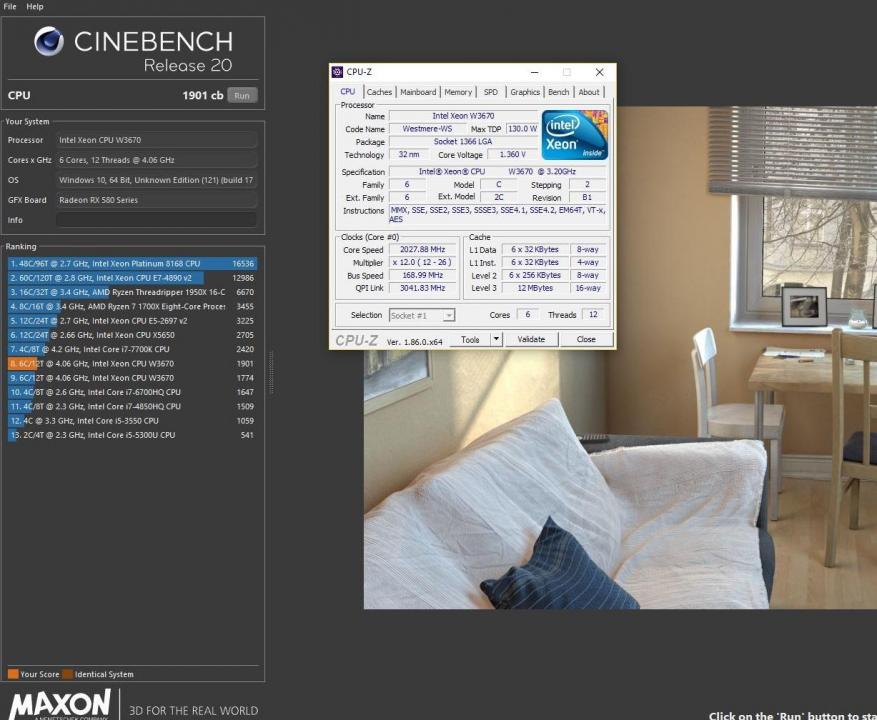The image size is (877, 720).
Task: Select ranking row AMD Ryzen 7 1700X
Action: point(132,307)
